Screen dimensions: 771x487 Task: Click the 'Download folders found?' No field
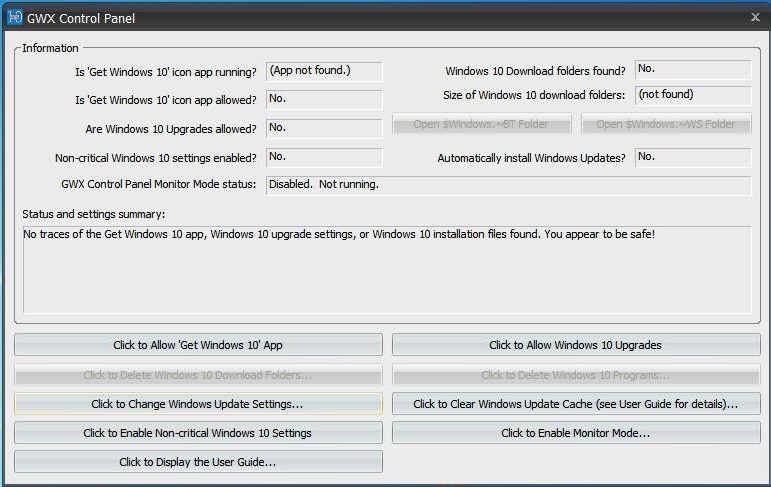click(x=693, y=69)
